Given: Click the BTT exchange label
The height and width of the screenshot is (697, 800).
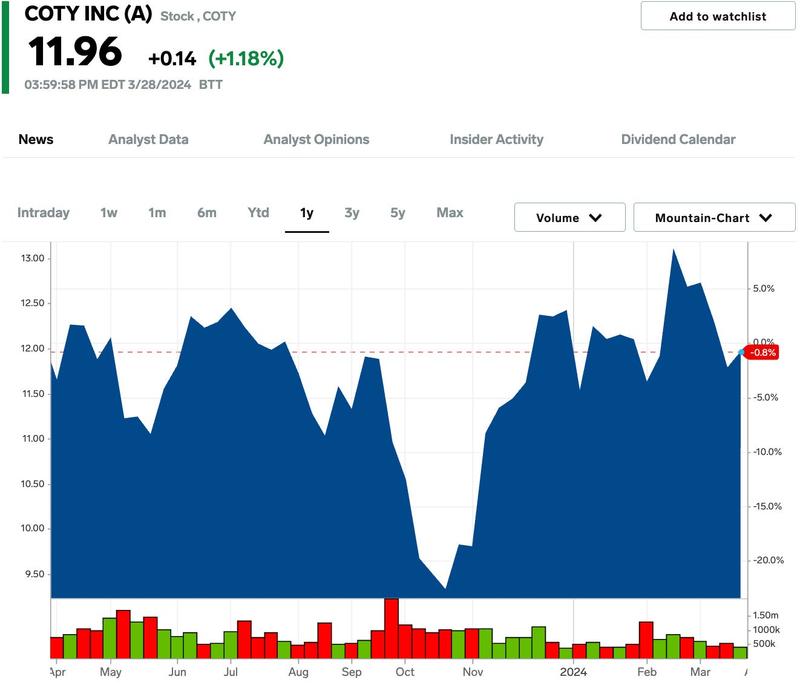Looking at the screenshot, I should 211,85.
